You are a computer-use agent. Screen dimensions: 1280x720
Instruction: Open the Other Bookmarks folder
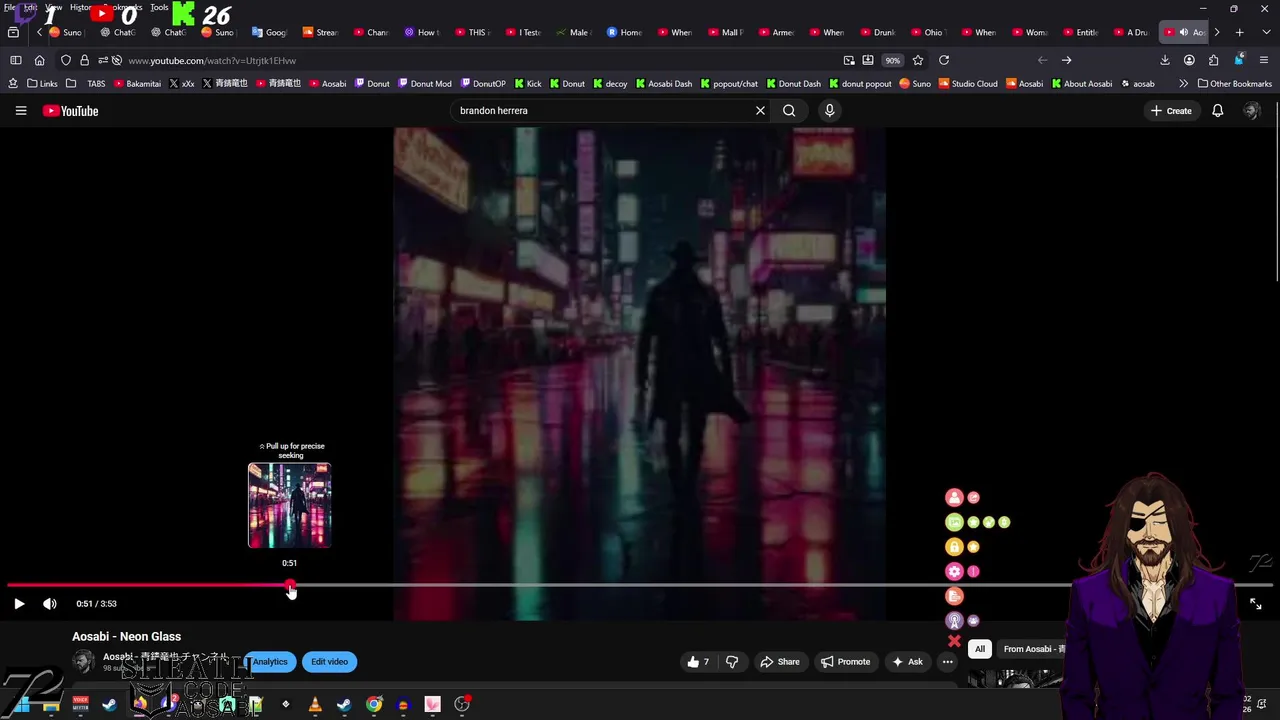click(1235, 84)
